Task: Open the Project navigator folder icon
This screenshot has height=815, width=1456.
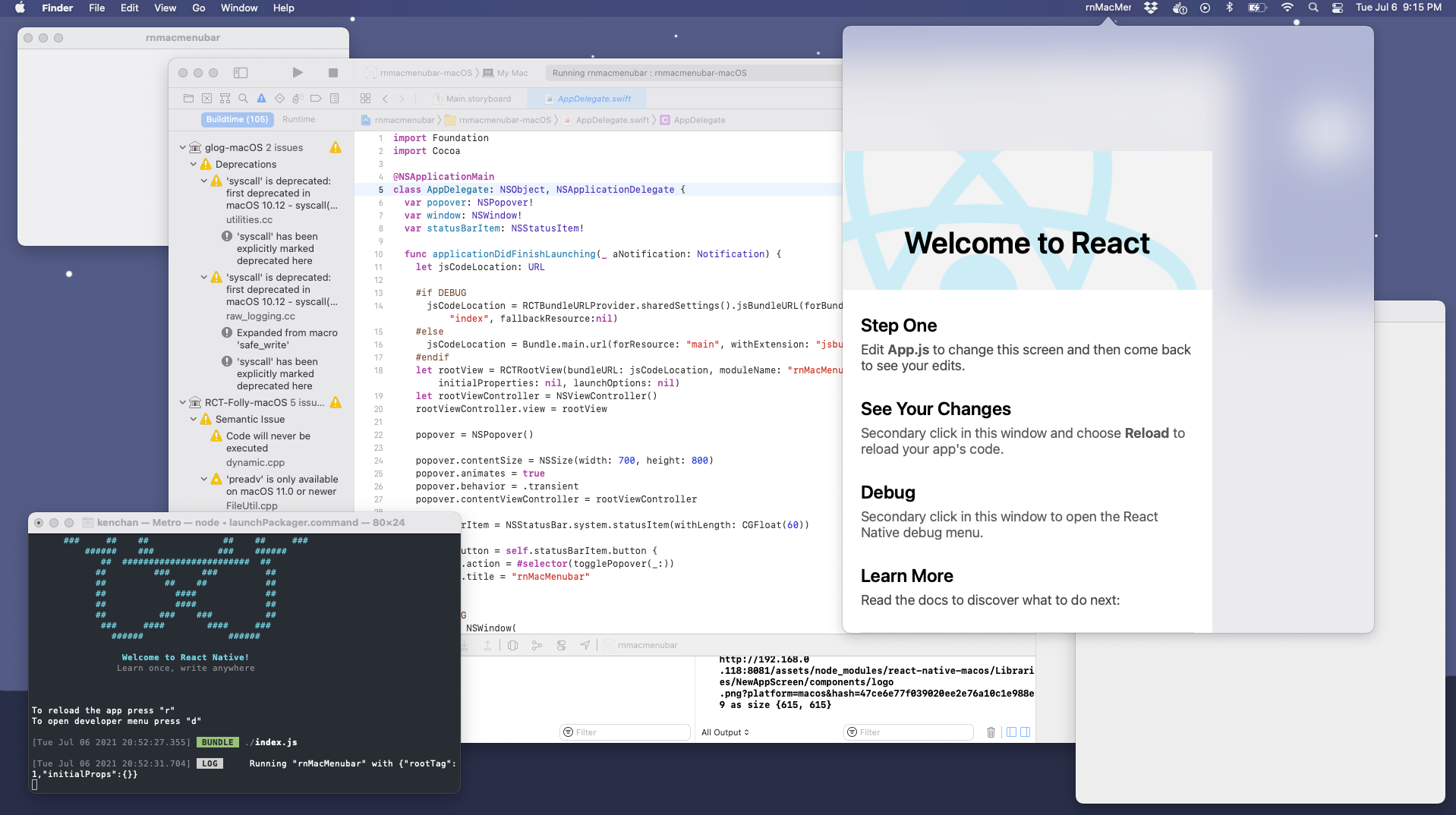Action: [188, 99]
